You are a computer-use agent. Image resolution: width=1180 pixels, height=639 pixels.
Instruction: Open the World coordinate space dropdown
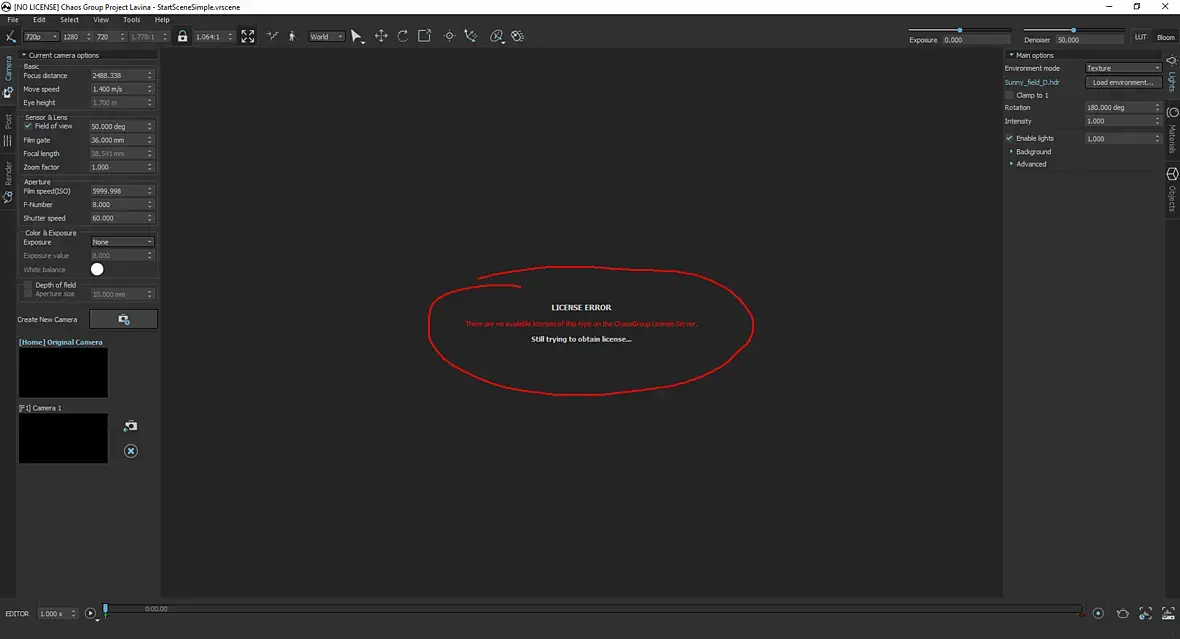(327, 36)
